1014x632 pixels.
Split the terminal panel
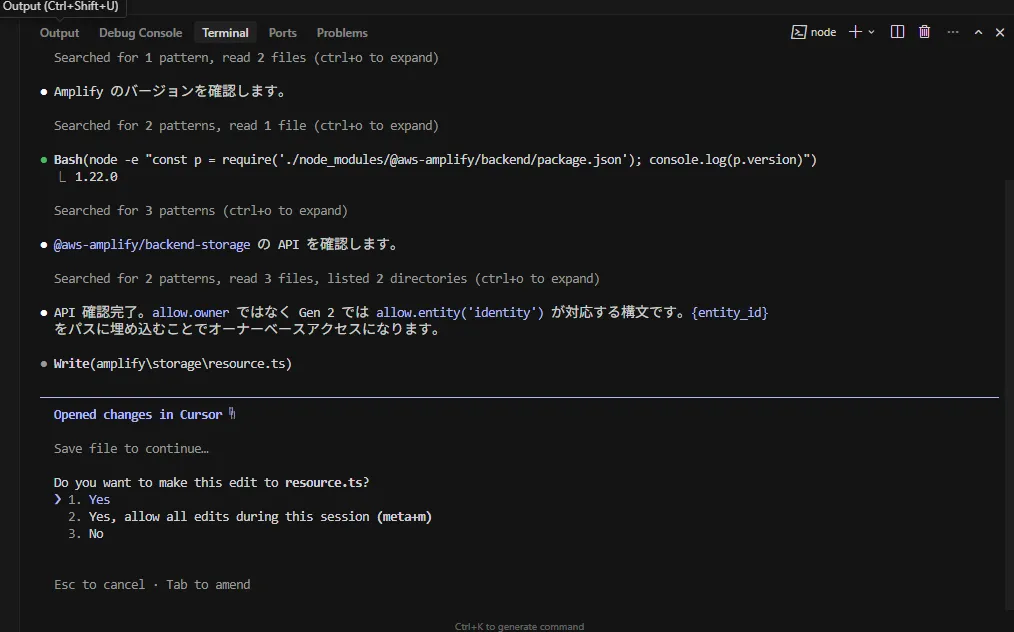point(897,32)
